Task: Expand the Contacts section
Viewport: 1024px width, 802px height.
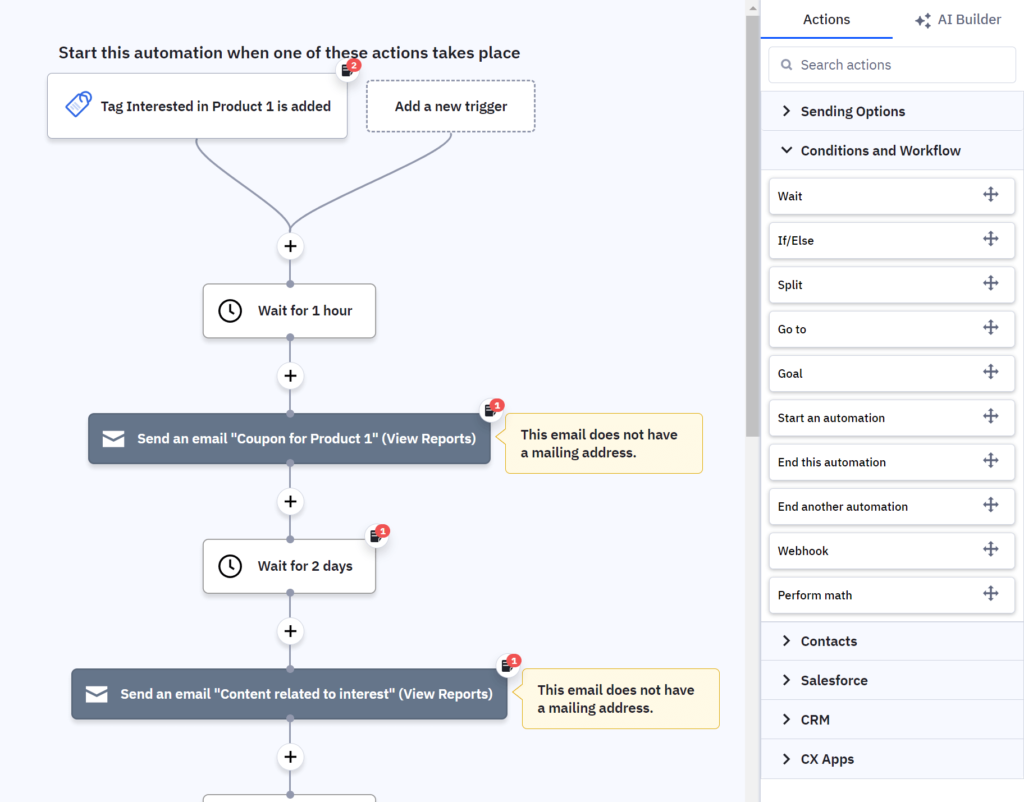Action: pyautogui.click(x=828, y=641)
